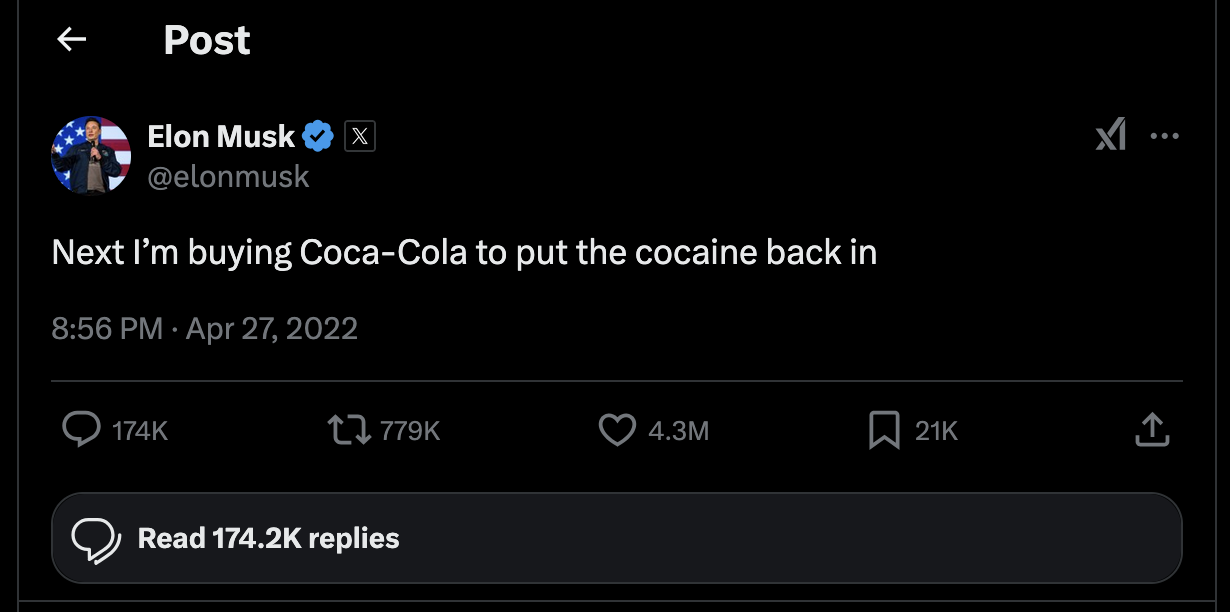Open the @elonmusk handle link
This screenshot has height=612, width=1230.
coord(228,177)
